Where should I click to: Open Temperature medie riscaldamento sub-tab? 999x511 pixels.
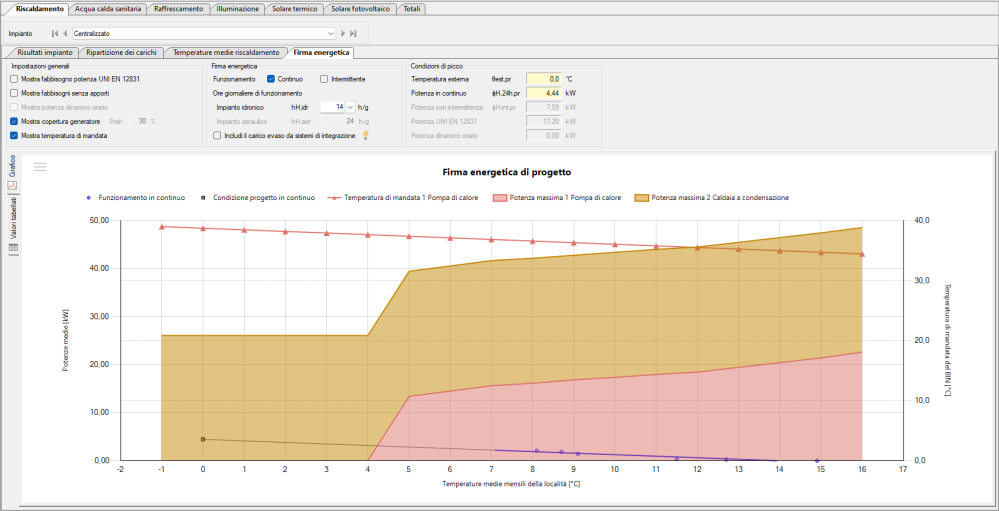(226, 53)
